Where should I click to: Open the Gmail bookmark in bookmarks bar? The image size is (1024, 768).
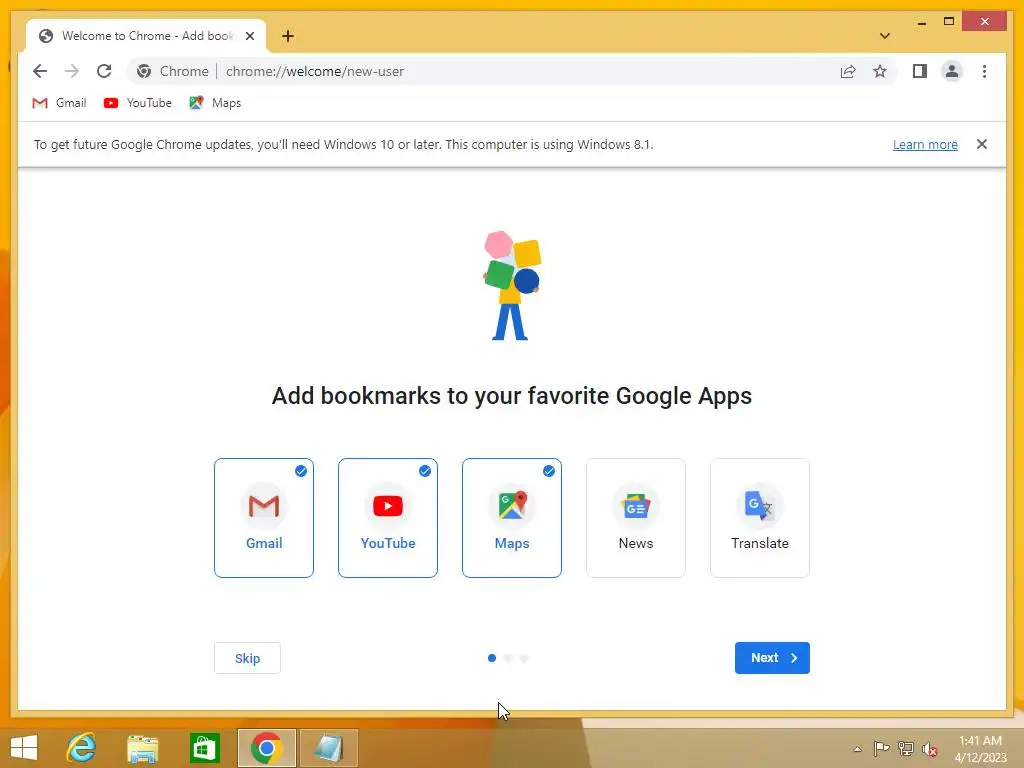point(59,103)
